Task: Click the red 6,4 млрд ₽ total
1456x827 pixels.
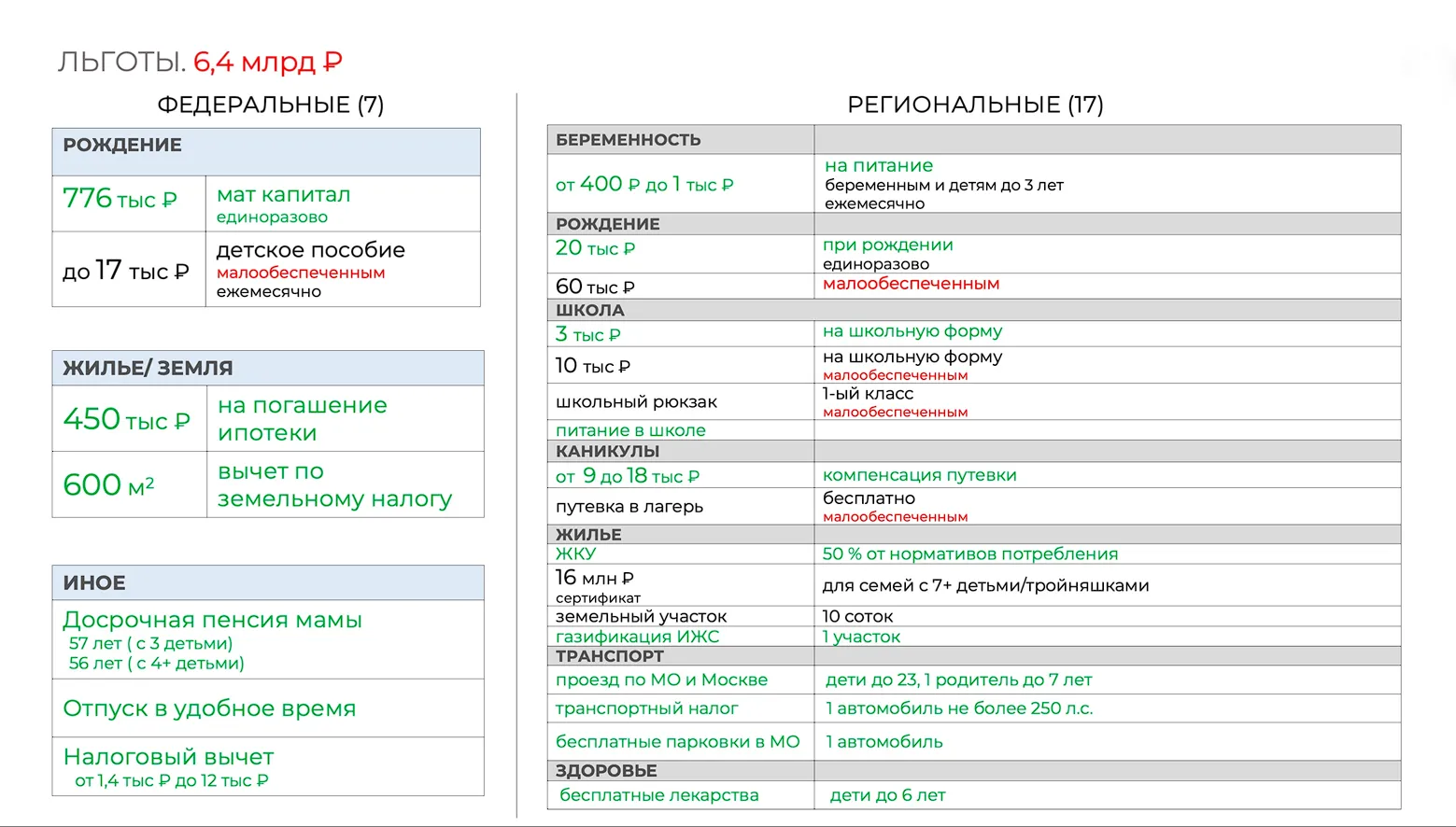Action: point(267,62)
